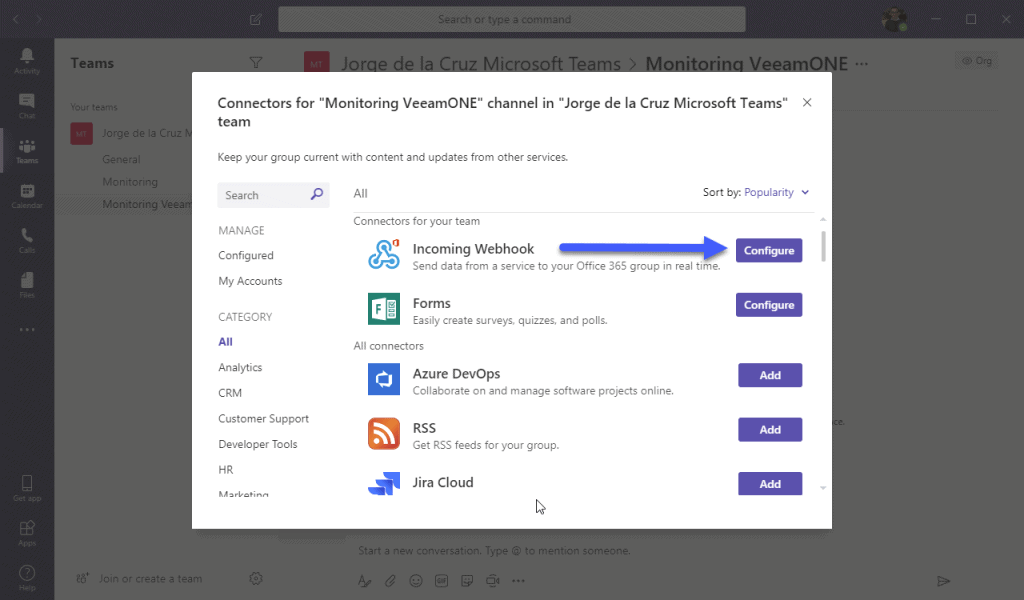Image resolution: width=1024 pixels, height=600 pixels.
Task: Click the Forms connector icon
Action: pyautogui.click(x=384, y=309)
